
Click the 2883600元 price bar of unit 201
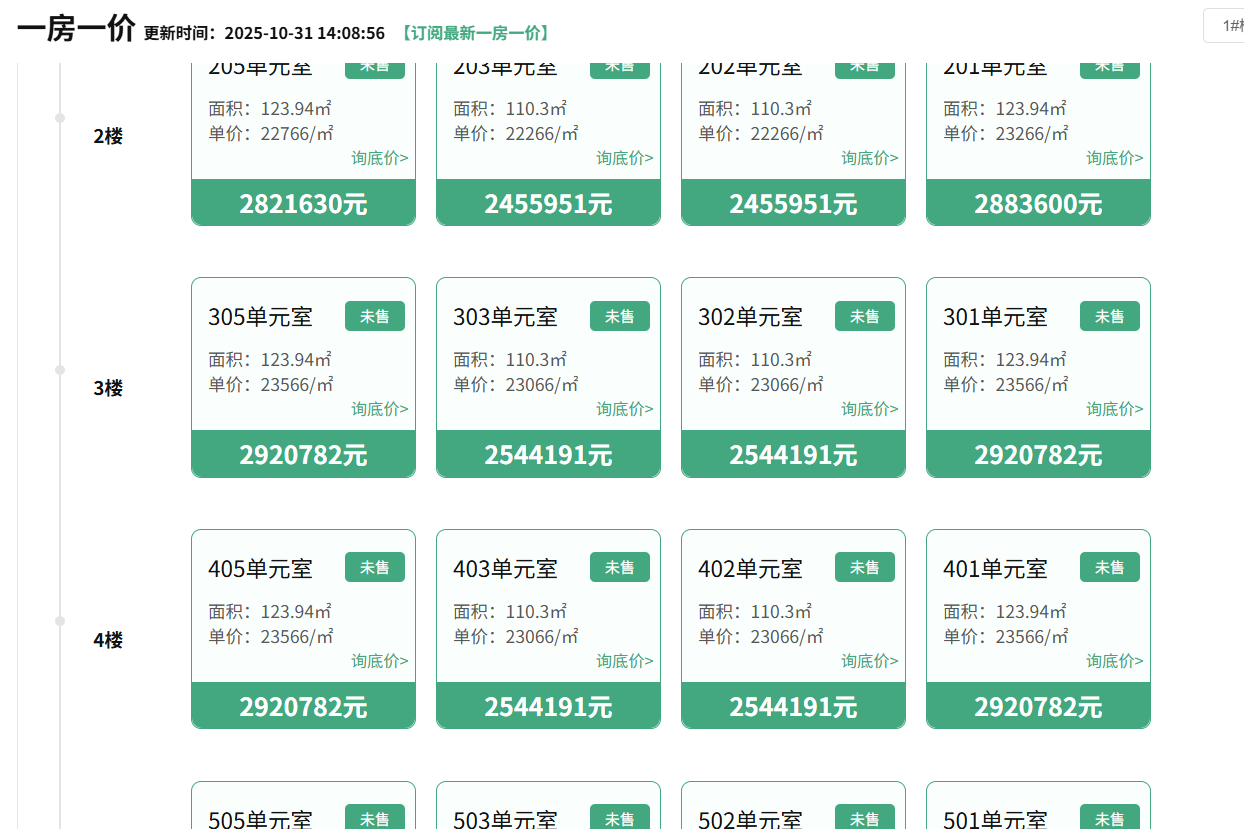pos(1038,204)
